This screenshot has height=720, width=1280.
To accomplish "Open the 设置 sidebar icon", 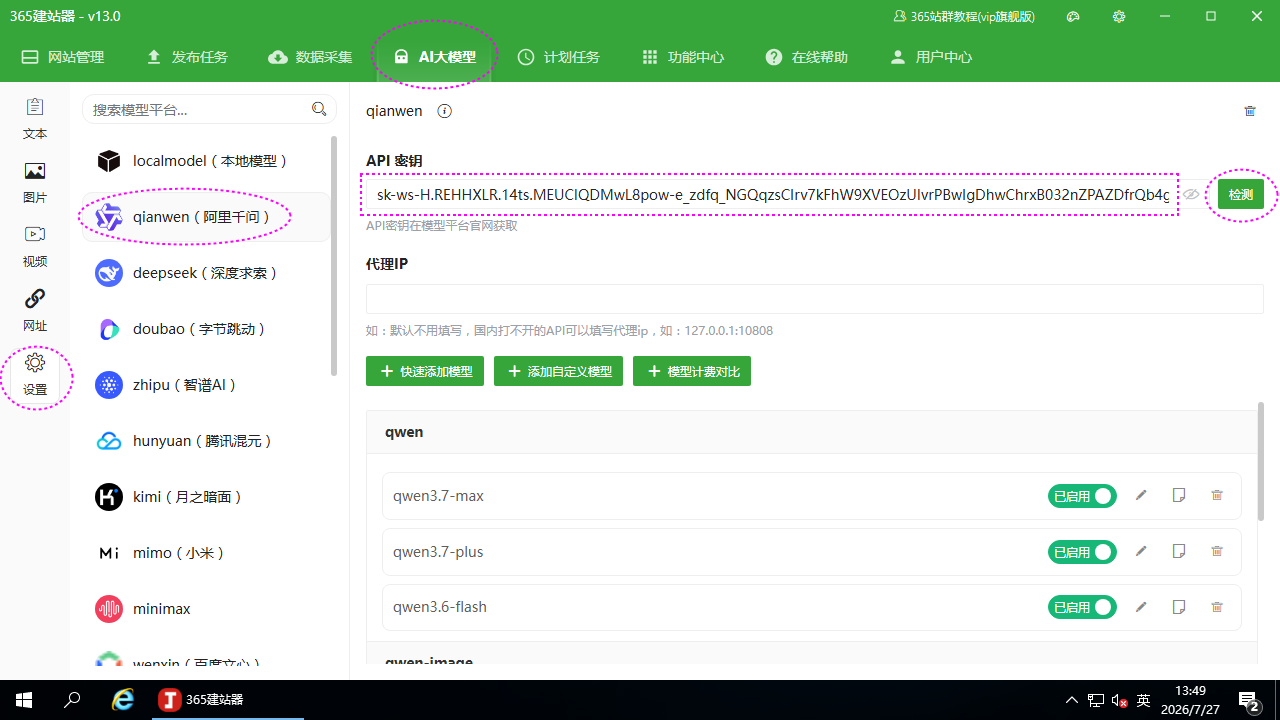I will click(35, 375).
